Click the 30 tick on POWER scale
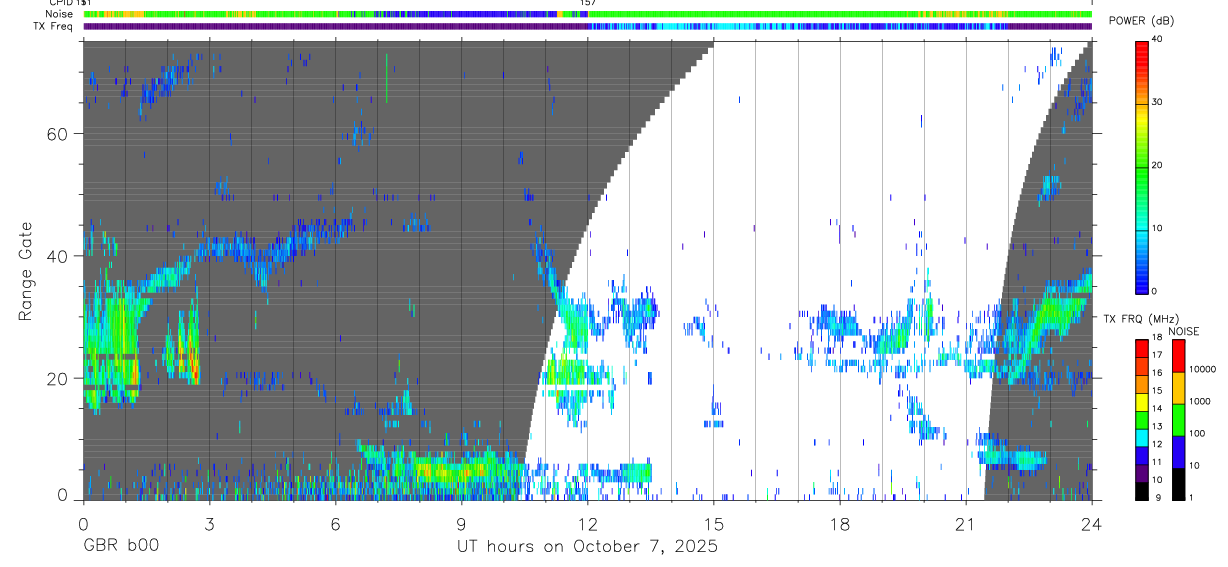 (x=1157, y=103)
